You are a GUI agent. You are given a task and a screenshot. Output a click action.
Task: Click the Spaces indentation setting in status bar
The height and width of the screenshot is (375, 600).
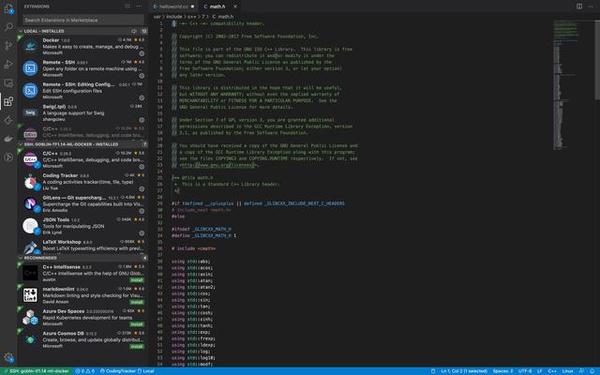tap(502, 371)
